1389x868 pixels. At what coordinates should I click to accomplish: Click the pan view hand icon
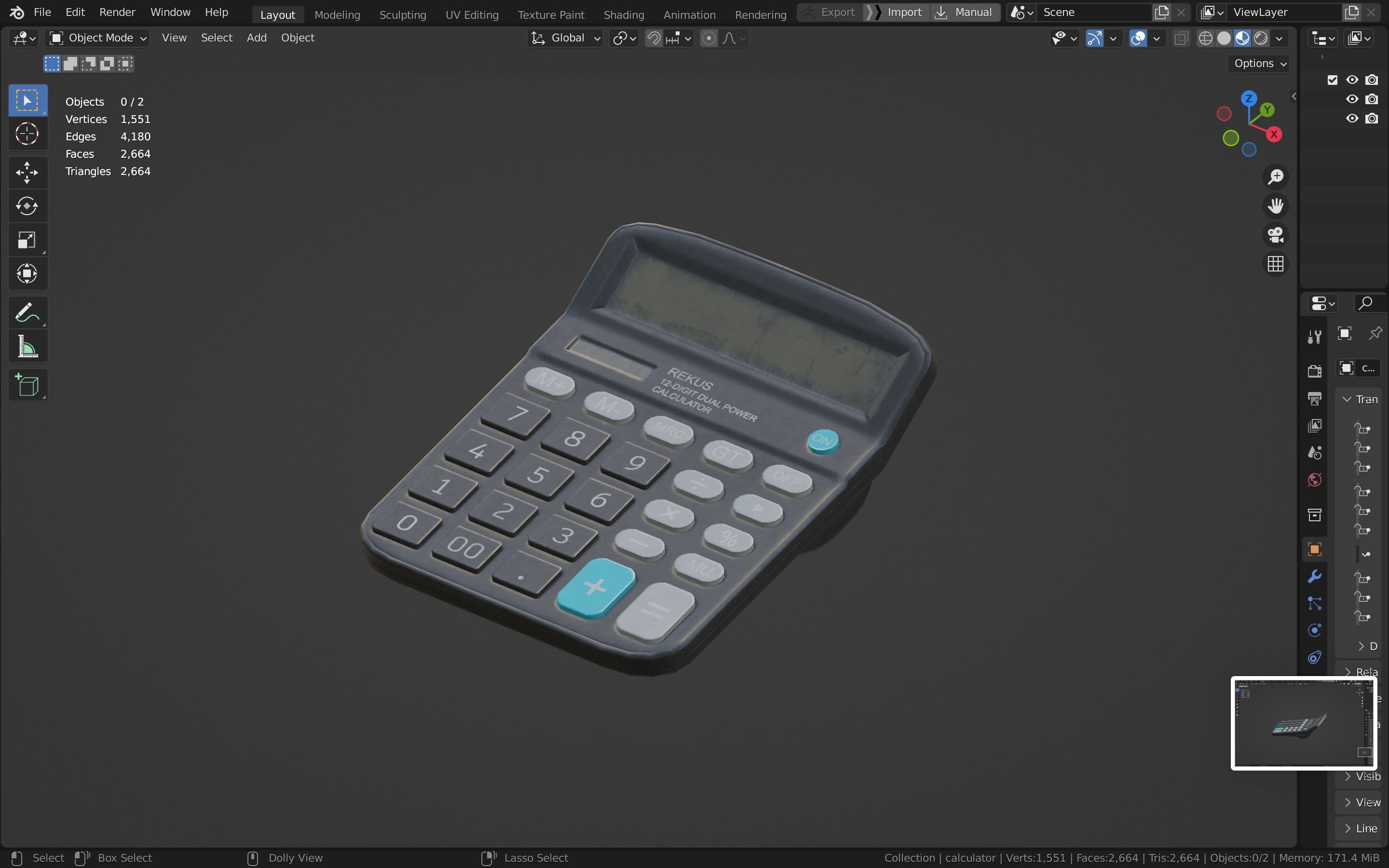(1275, 206)
